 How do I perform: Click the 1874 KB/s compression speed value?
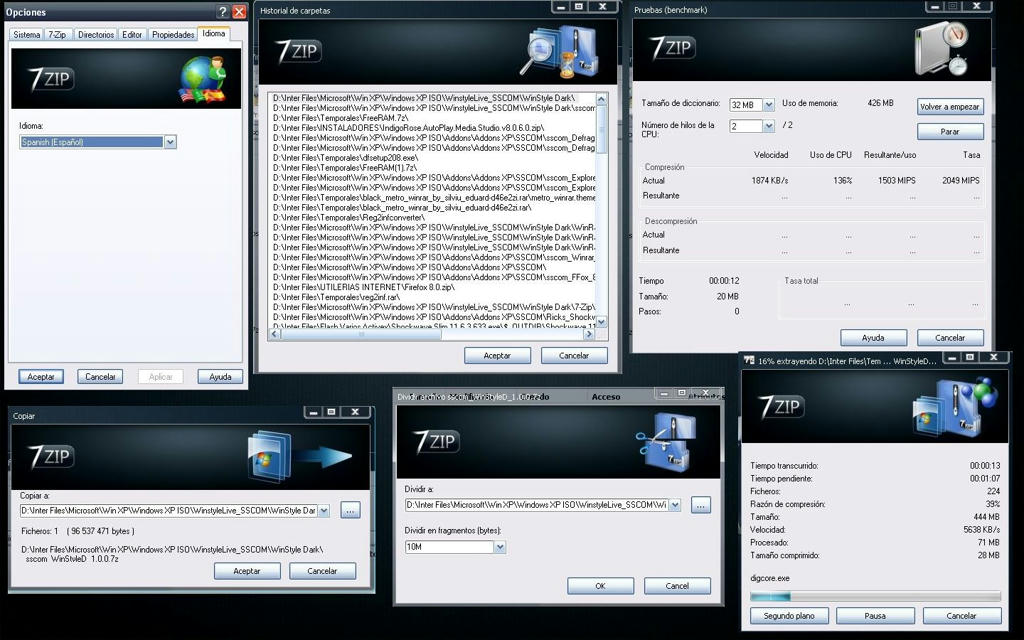pyautogui.click(x=769, y=180)
